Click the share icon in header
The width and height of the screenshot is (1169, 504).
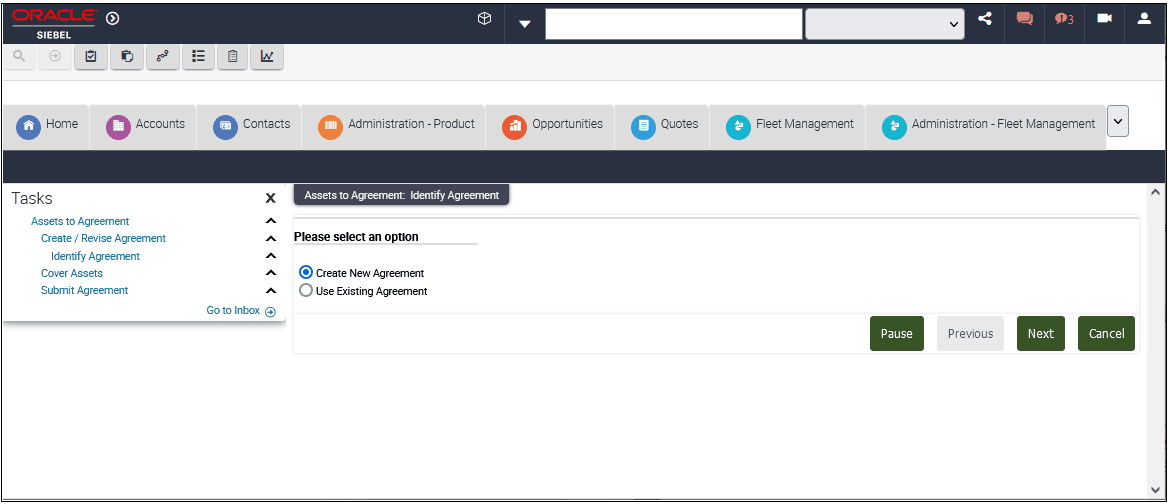click(x=985, y=19)
